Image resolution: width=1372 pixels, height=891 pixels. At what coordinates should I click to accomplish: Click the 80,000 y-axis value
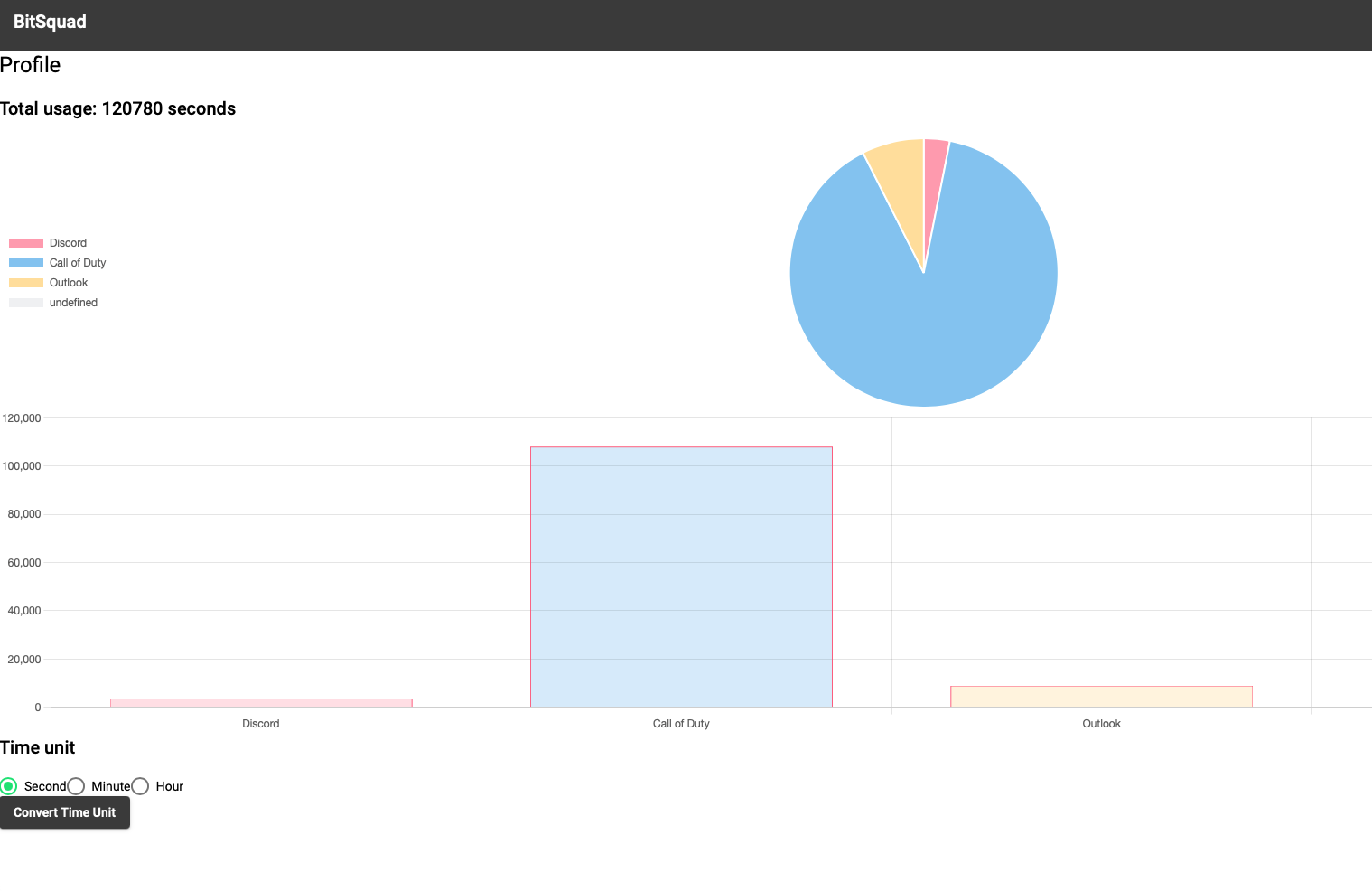(x=24, y=514)
